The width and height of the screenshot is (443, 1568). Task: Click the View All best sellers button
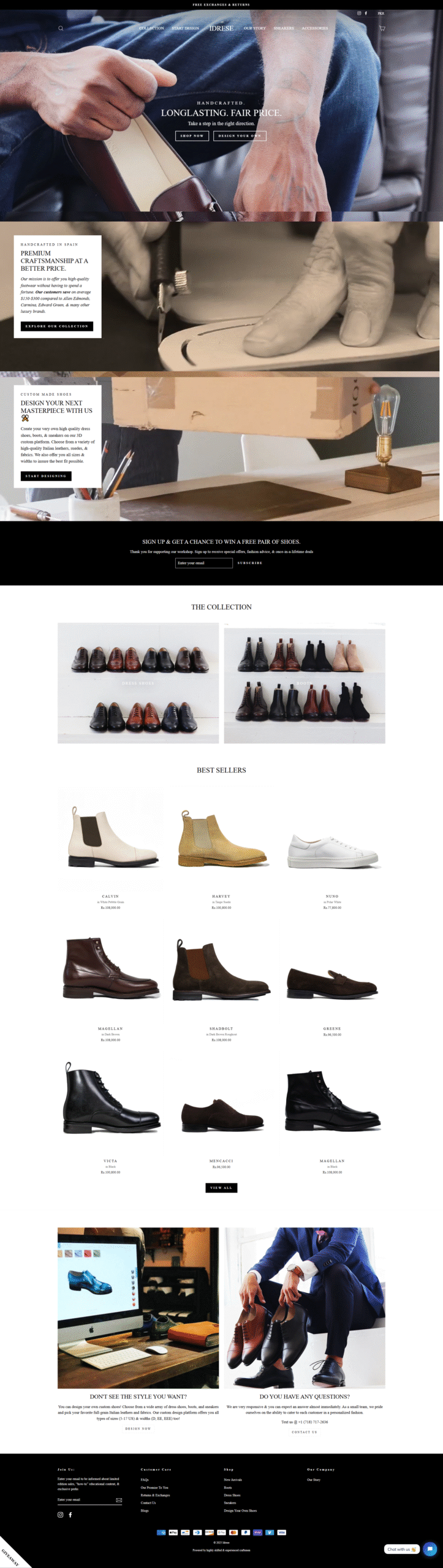point(221,1188)
